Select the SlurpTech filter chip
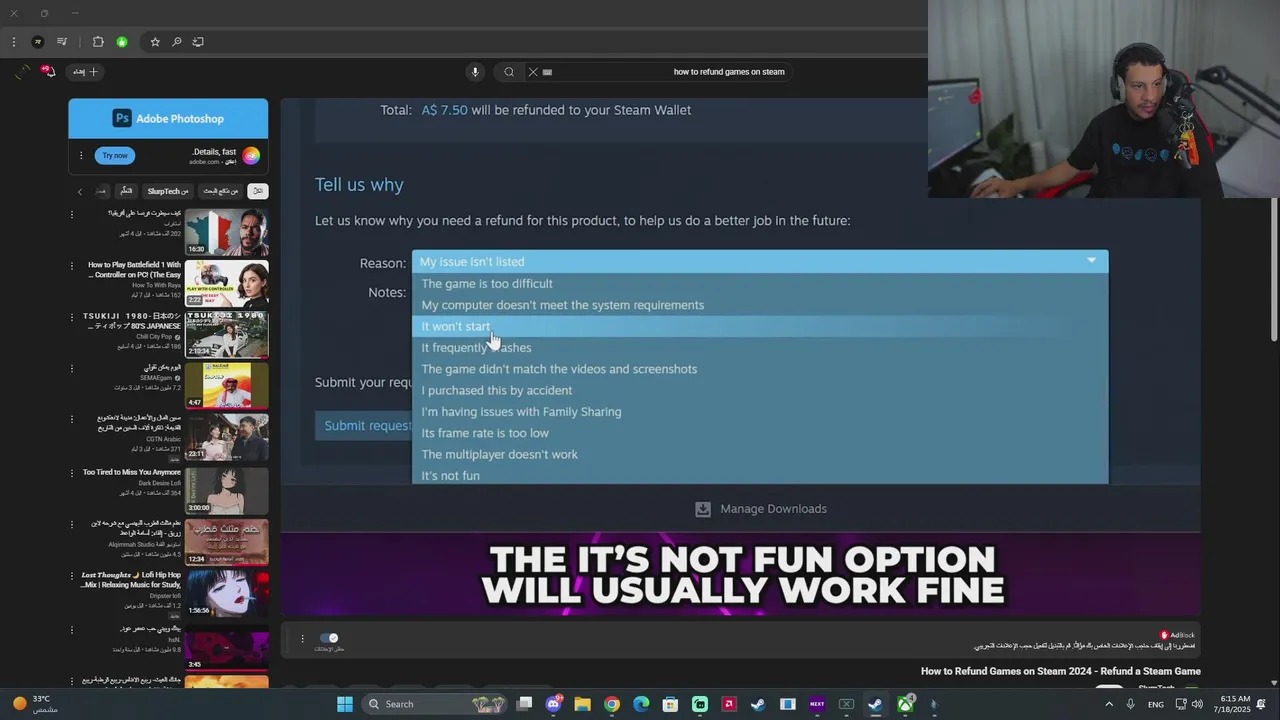The image size is (1280, 720). (167, 191)
